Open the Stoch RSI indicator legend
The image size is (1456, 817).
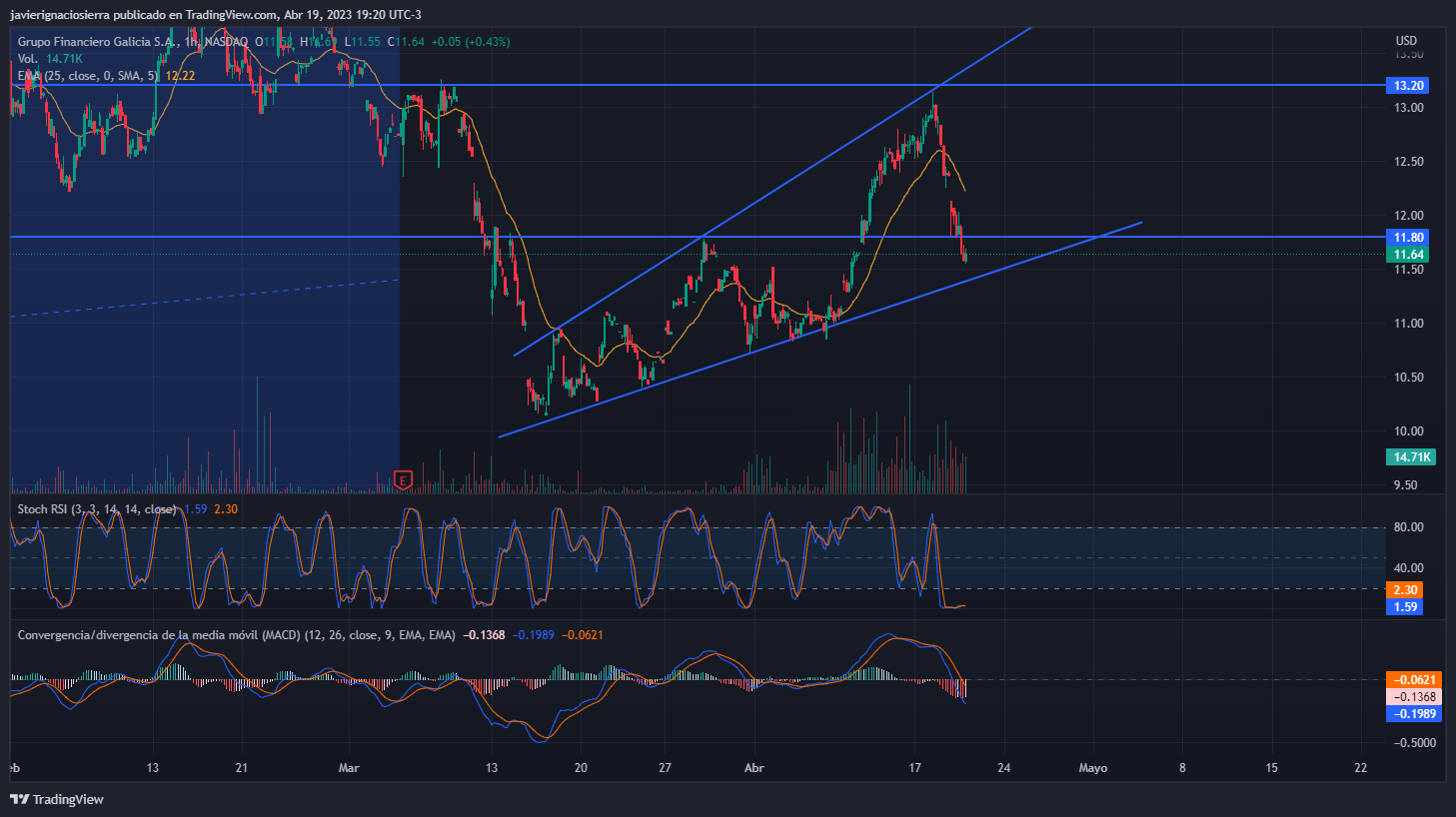click(x=96, y=509)
